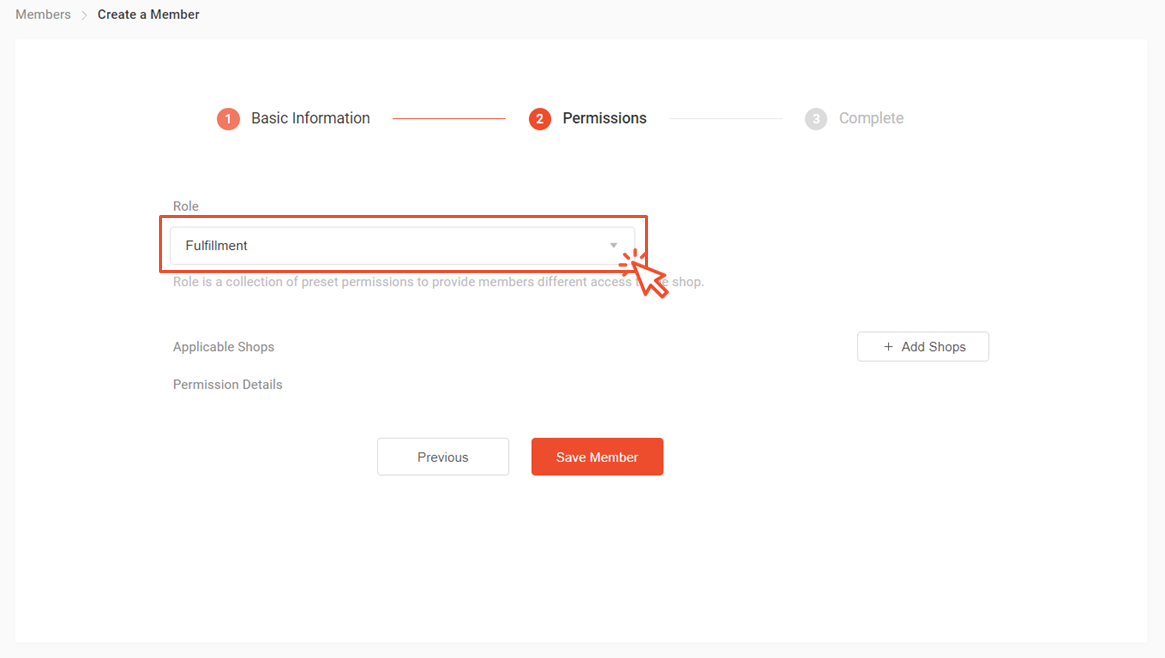The width and height of the screenshot is (1165, 658).
Task: Click the step 1 circle icon
Action: point(228,119)
